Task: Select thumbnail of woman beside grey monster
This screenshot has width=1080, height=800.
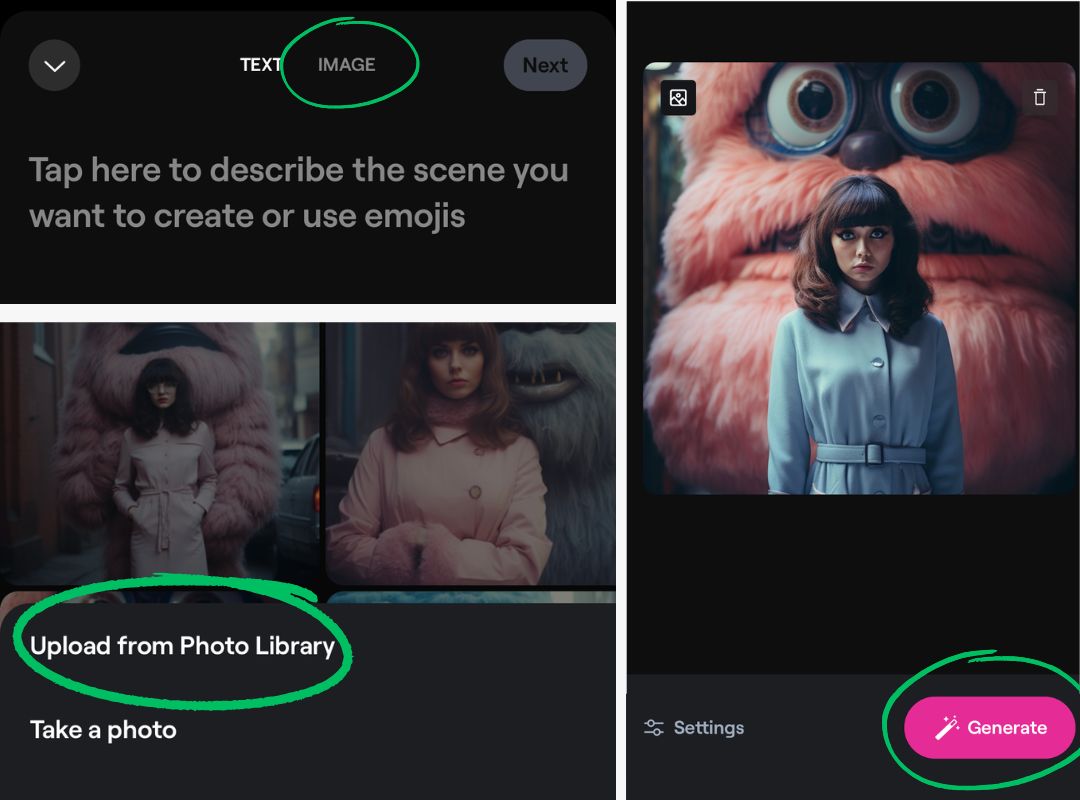Action: [470, 455]
